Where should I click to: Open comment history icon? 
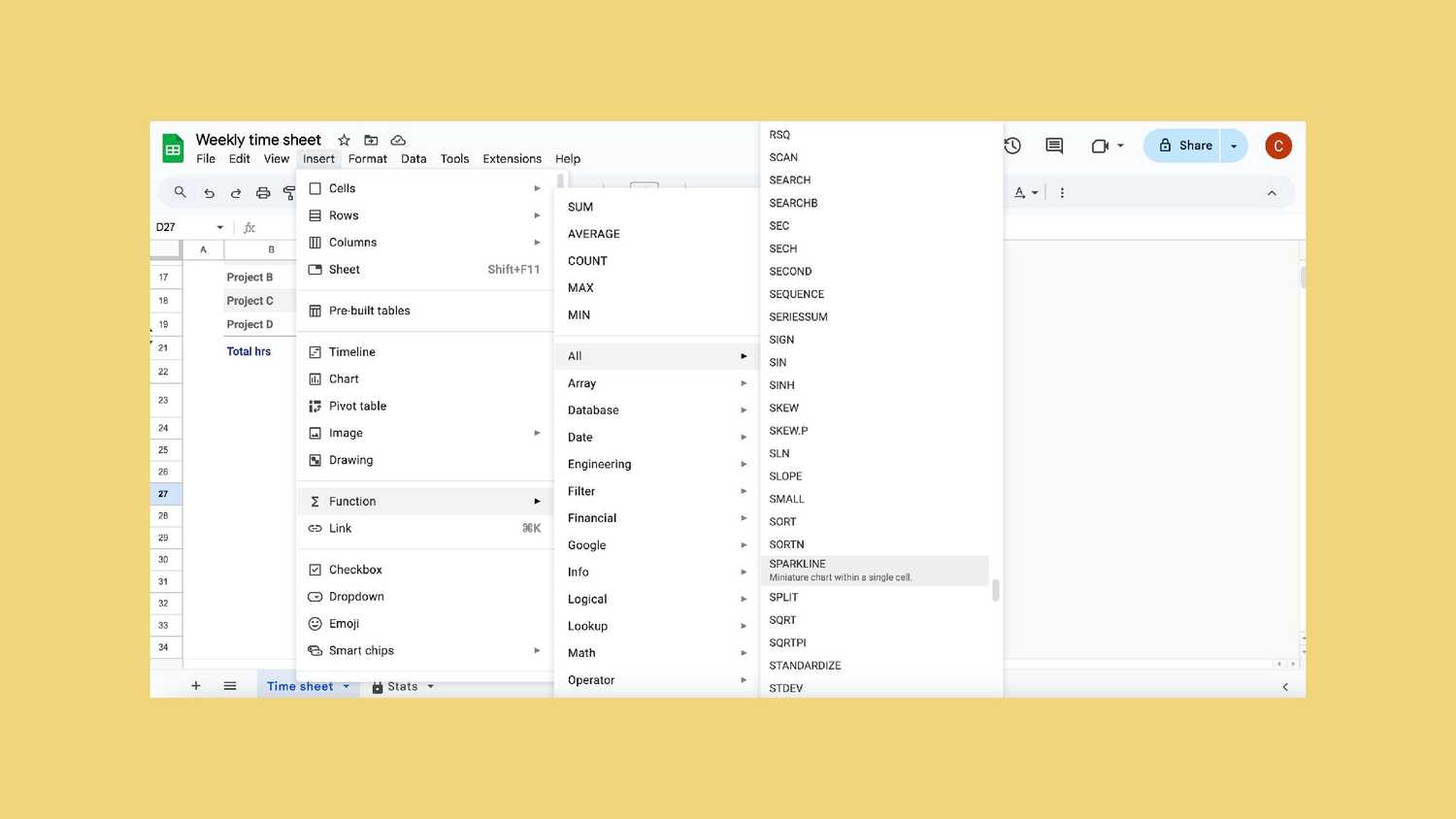(x=1052, y=146)
